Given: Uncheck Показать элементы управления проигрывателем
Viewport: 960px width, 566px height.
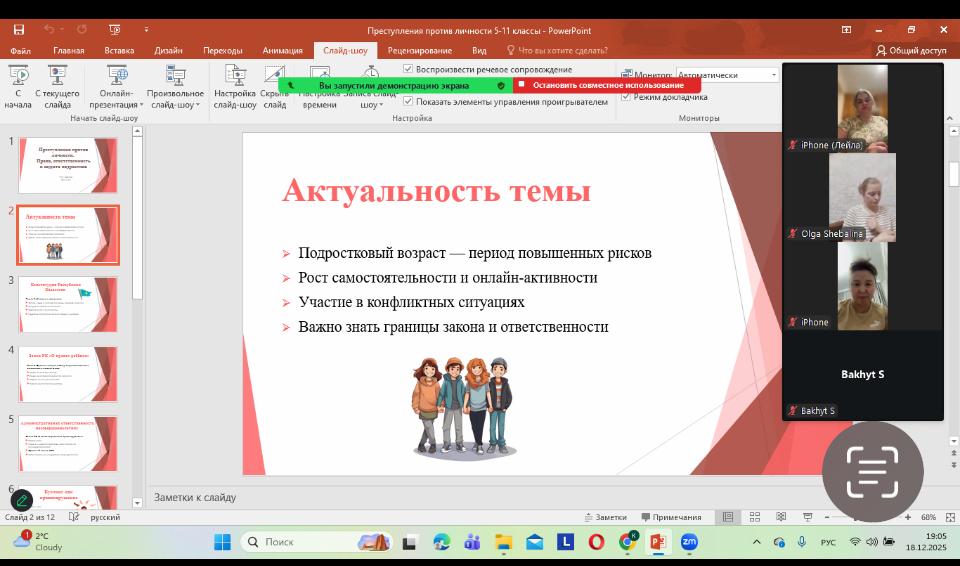Looking at the screenshot, I should (x=408, y=101).
